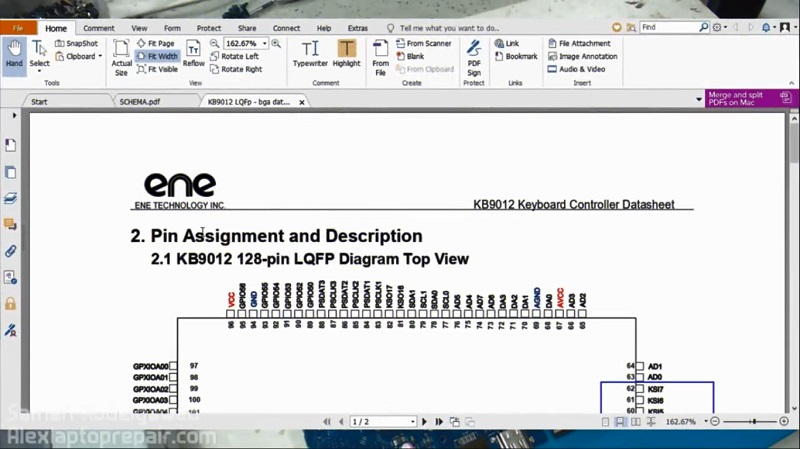
Task: Expand the left navigation panel arrow
Action: [x=14, y=116]
